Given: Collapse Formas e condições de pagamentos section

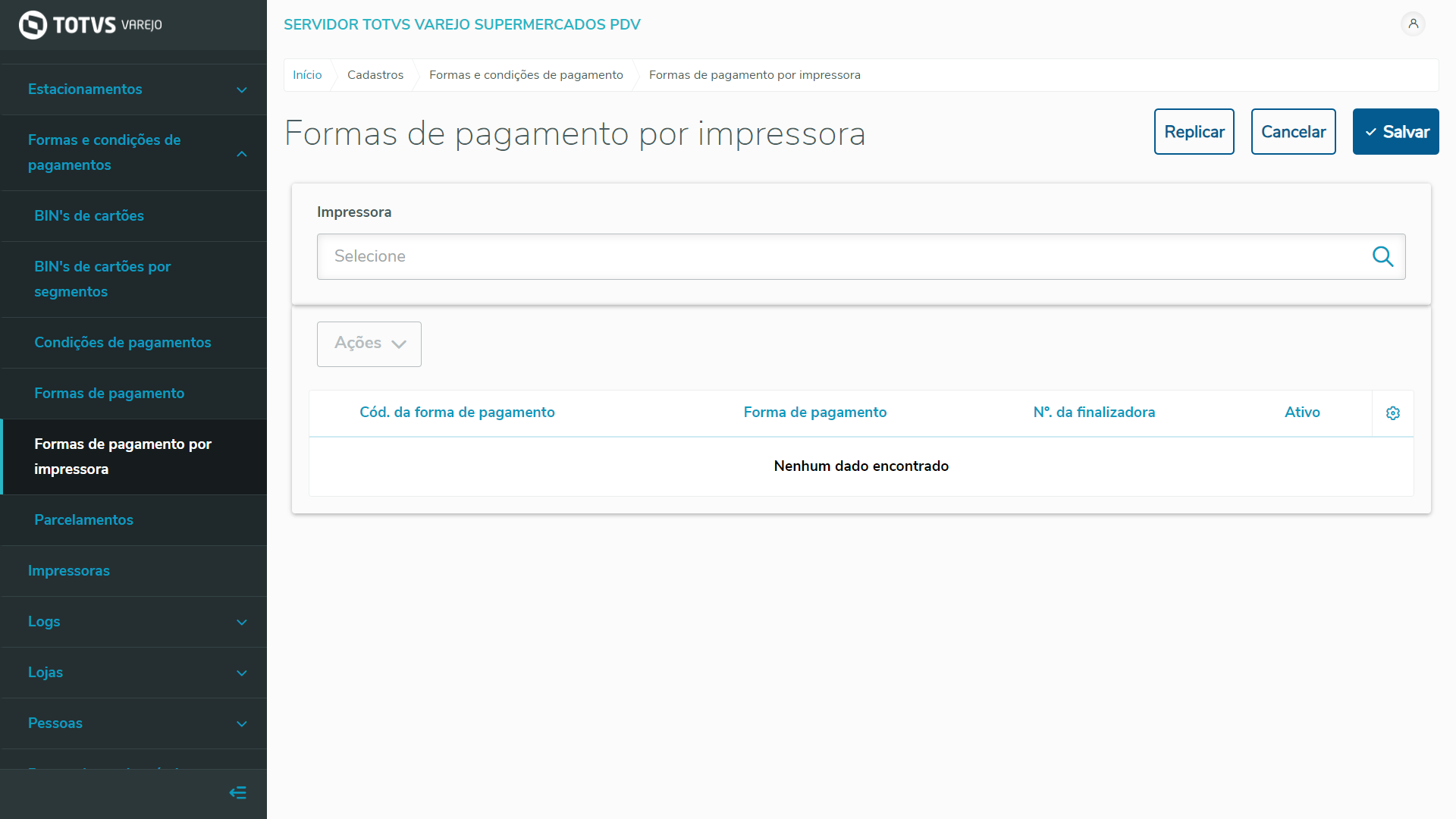Looking at the screenshot, I should [242, 153].
